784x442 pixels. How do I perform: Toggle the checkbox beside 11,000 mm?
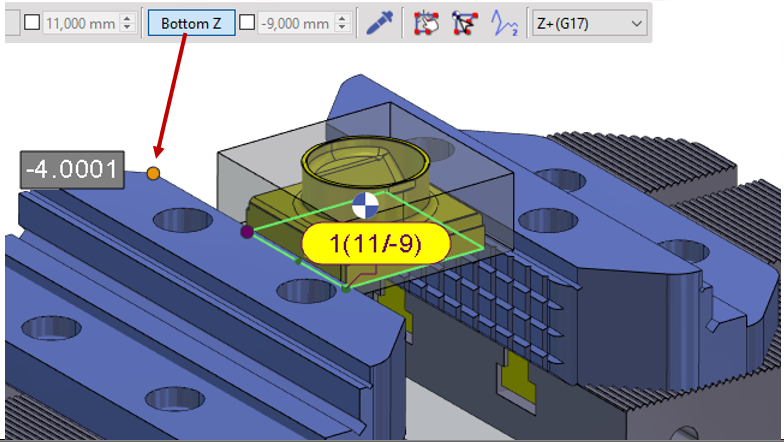pos(32,23)
